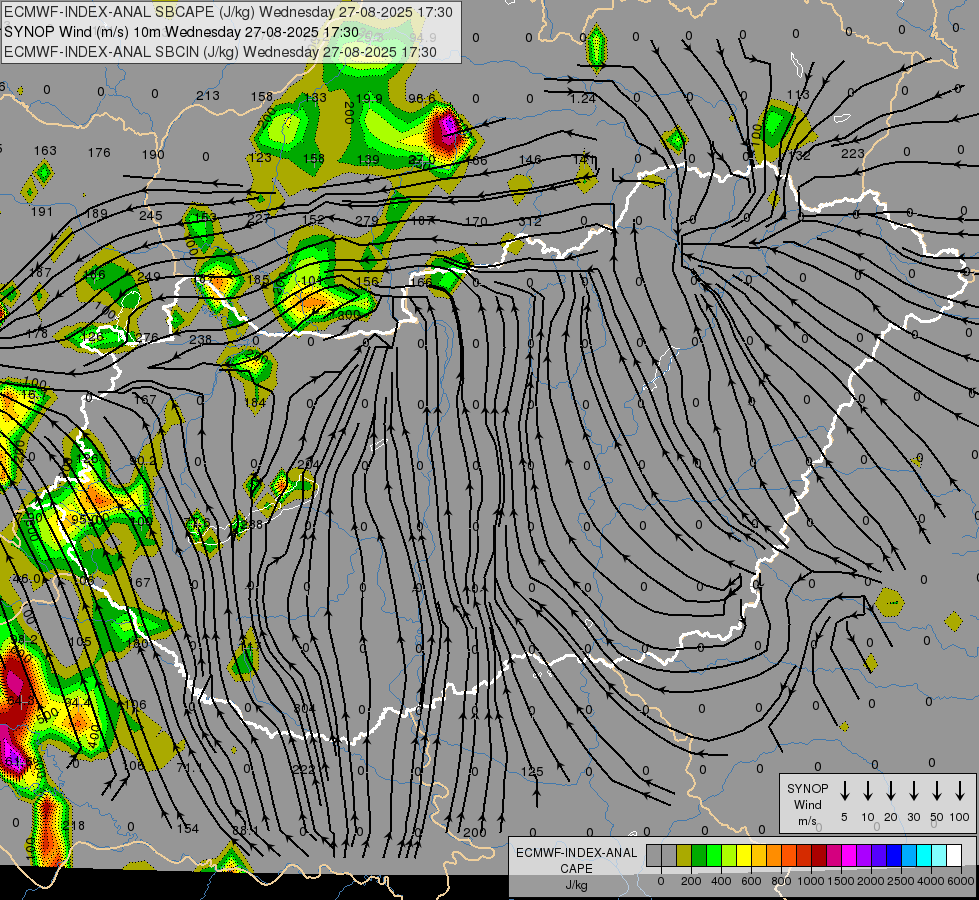The image size is (979, 900).
Task: Pick the white swatch left of the 6000 tick
Action: click(955, 855)
